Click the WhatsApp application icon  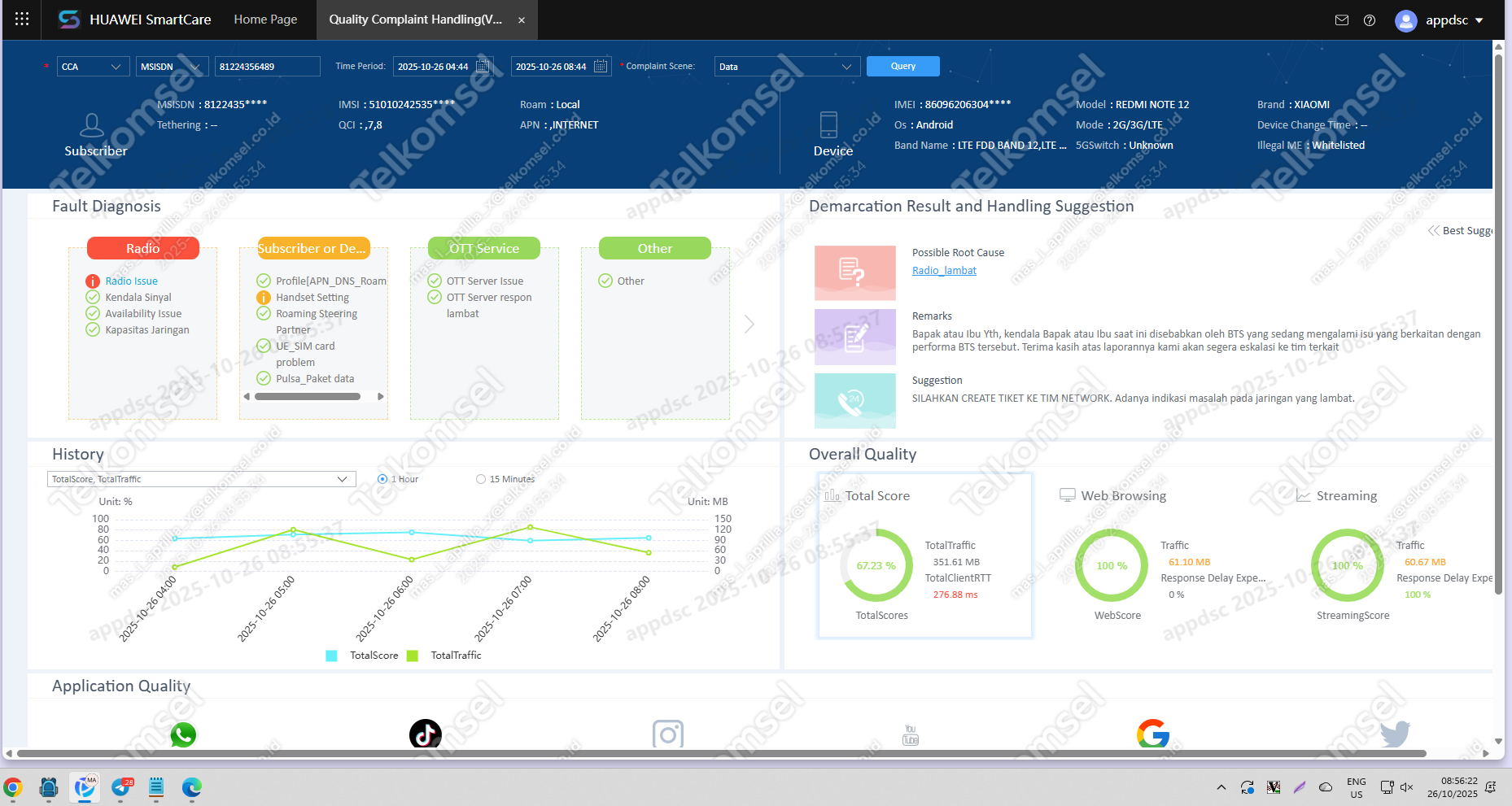(x=183, y=734)
